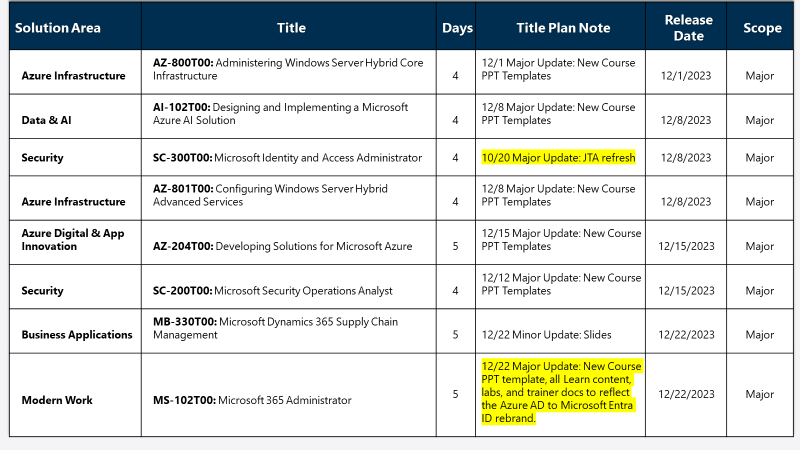Click release date "12/22/2023" in MS-102T00 row

pos(686,394)
